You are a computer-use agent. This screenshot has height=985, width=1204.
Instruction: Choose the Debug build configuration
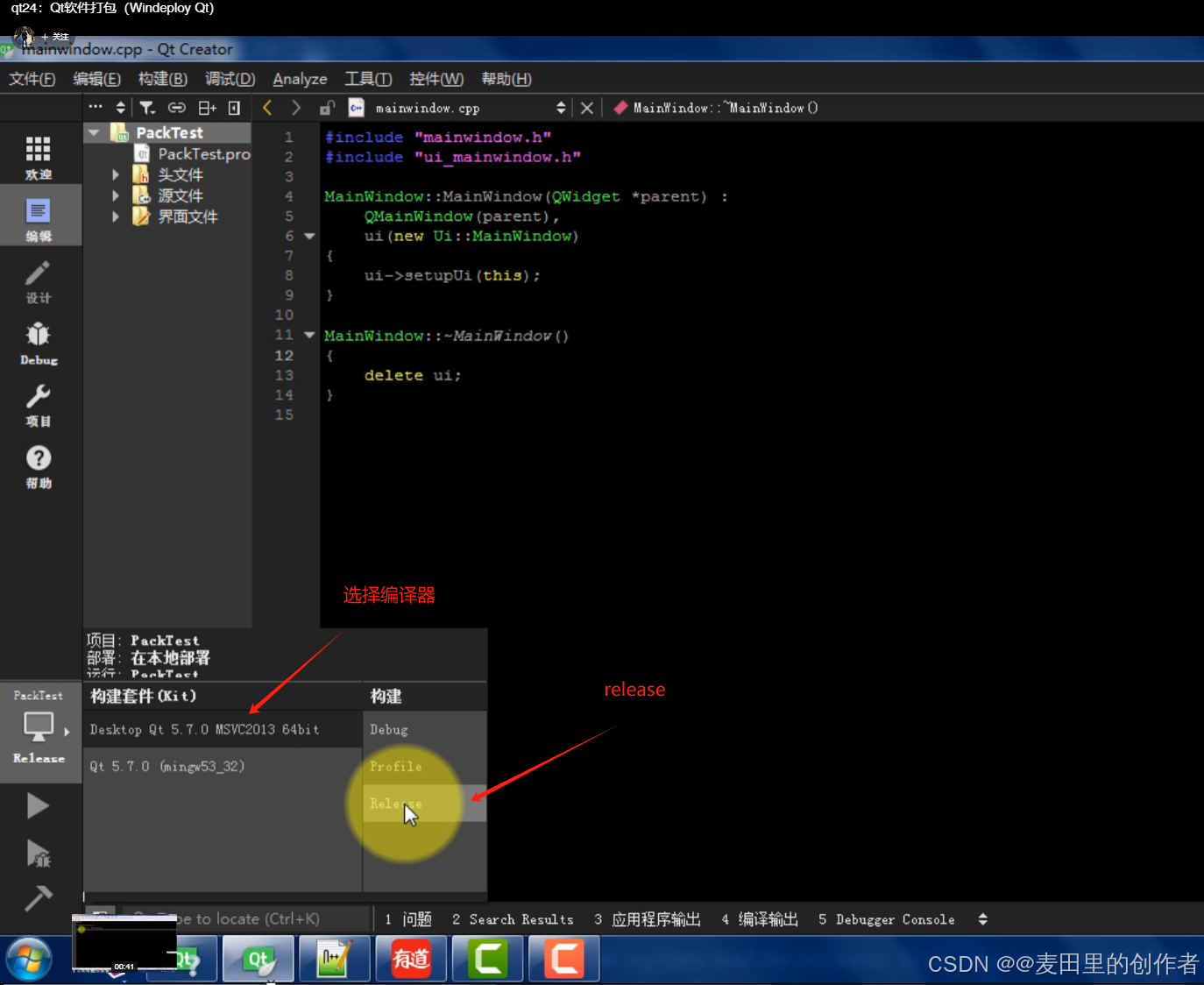coord(425,729)
